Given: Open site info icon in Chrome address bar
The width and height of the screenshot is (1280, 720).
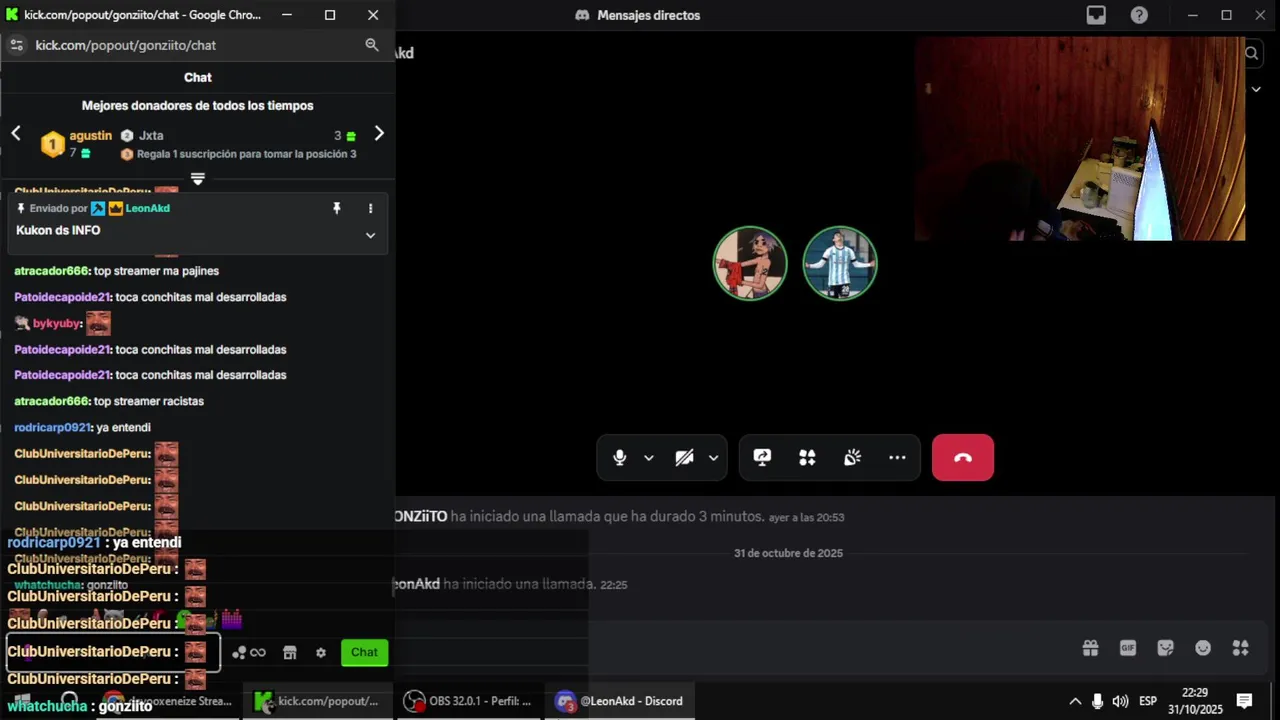Looking at the screenshot, I should coord(16,45).
